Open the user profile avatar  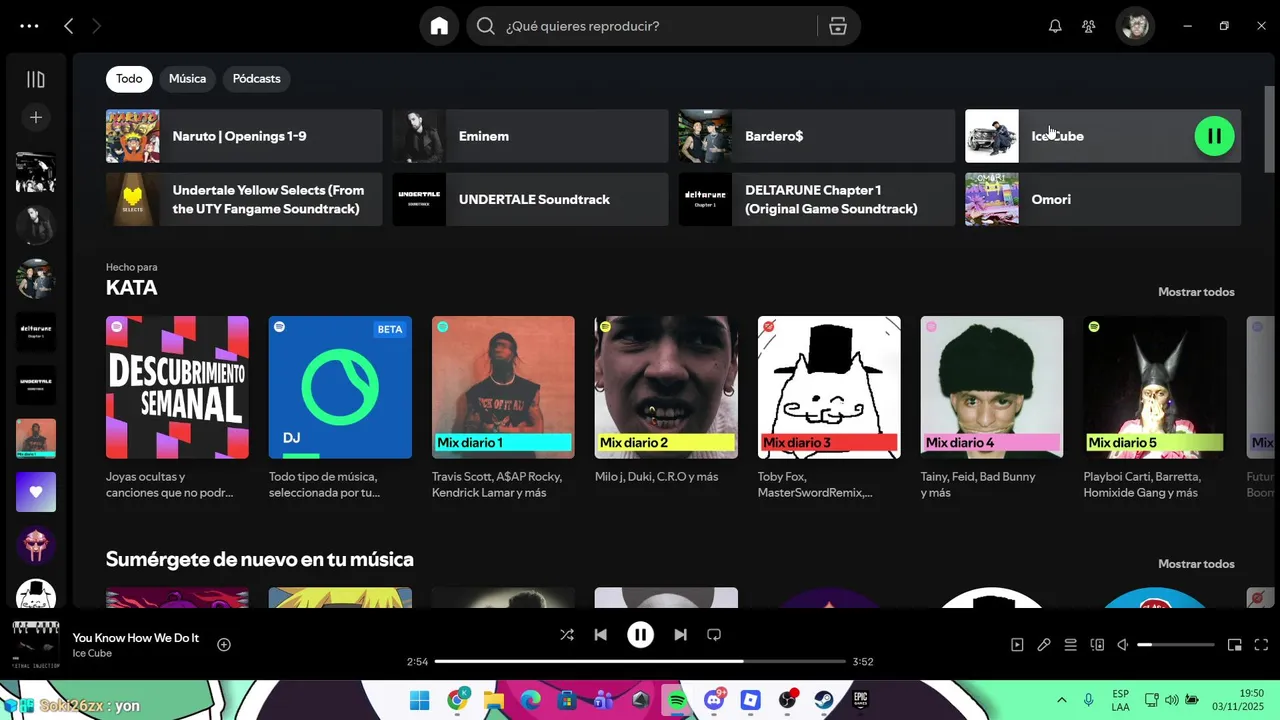[1135, 26]
